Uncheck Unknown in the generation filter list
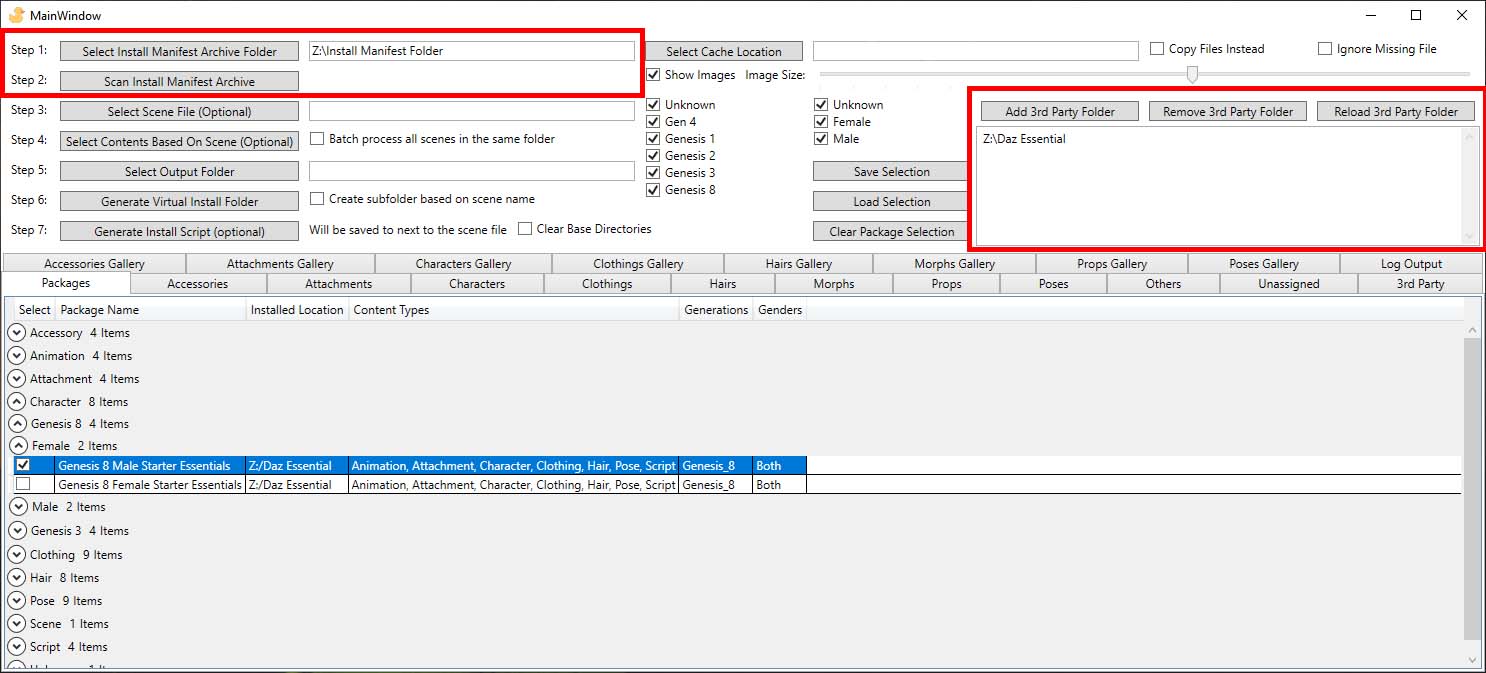 click(653, 105)
